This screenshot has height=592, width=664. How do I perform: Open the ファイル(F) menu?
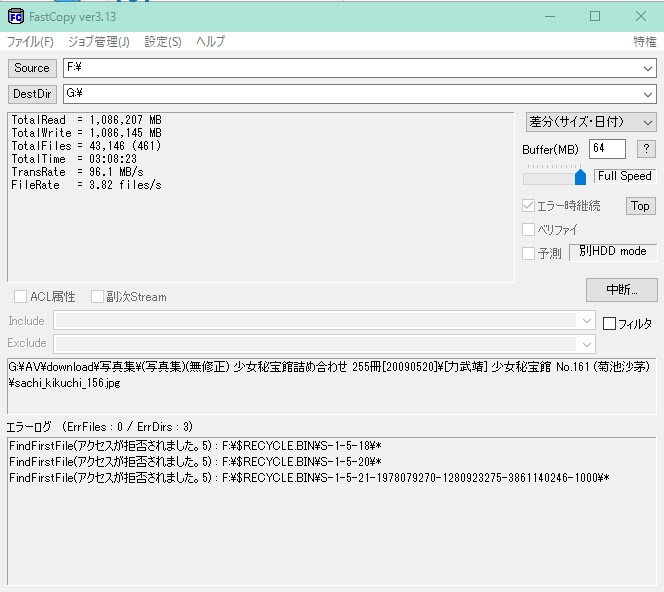tap(30, 42)
